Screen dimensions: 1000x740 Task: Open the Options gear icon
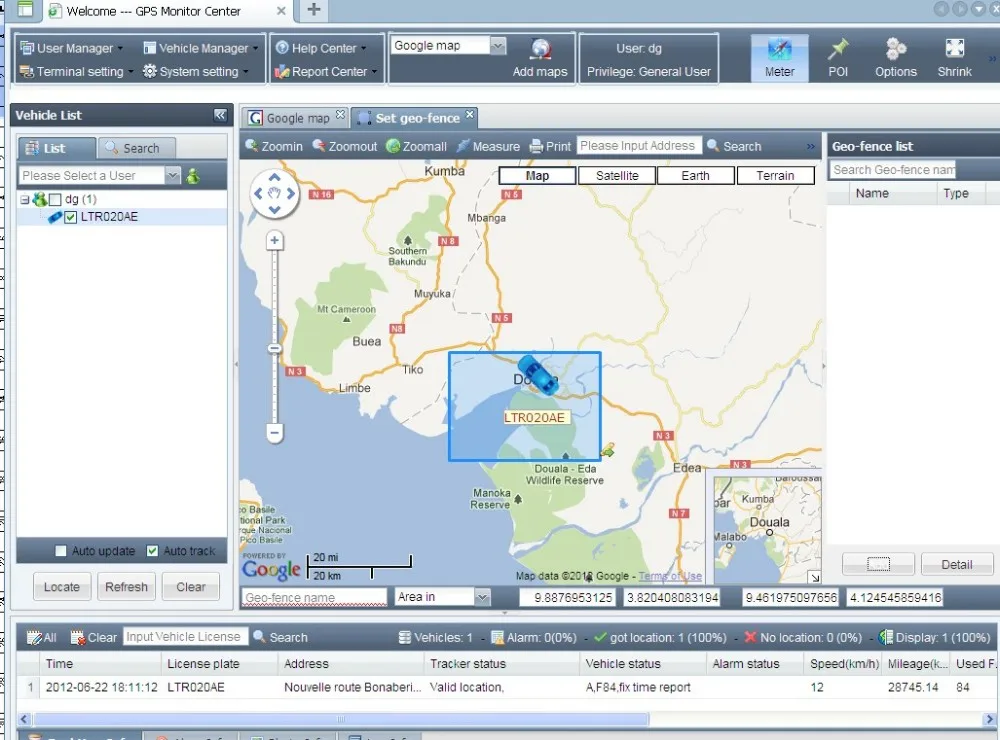[896, 49]
